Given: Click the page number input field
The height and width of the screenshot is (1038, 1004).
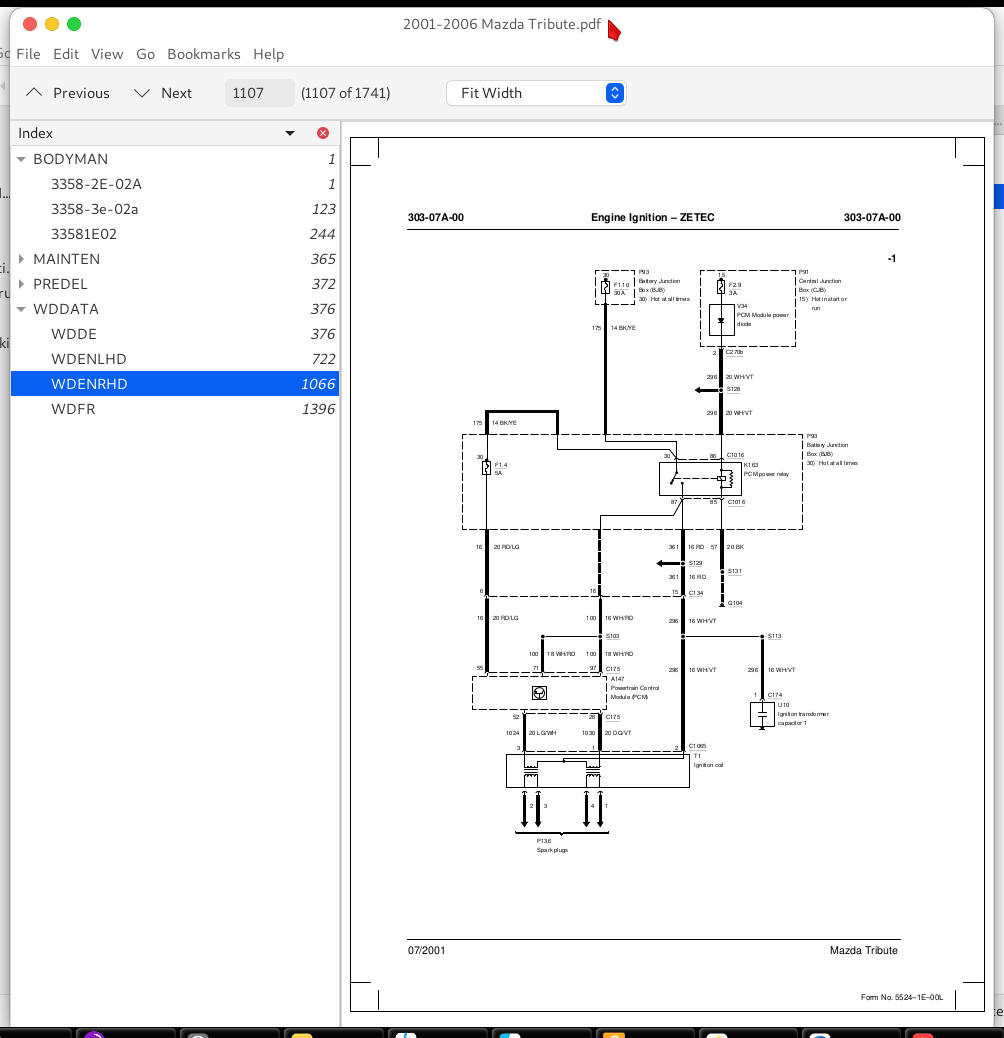Looking at the screenshot, I should (x=259, y=93).
